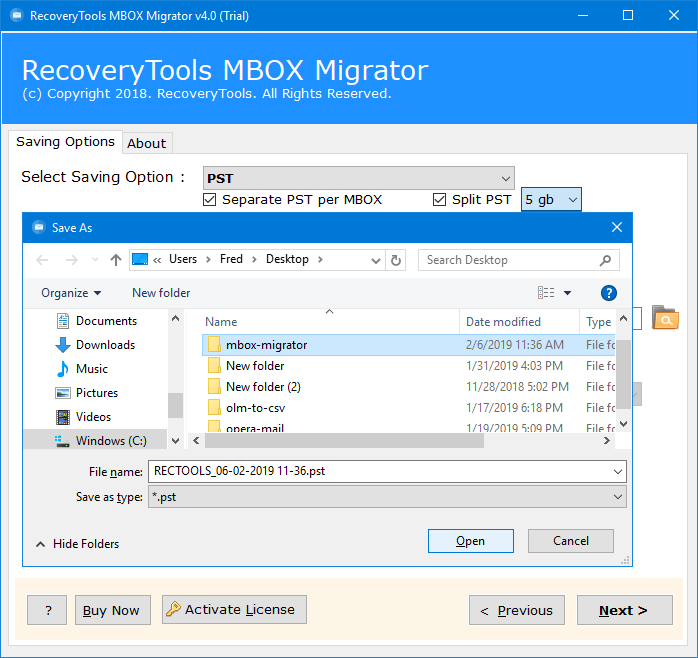Screen dimensions: 698x658
Task: Click Desktop in the breadcrumb path
Action: click(x=287, y=259)
